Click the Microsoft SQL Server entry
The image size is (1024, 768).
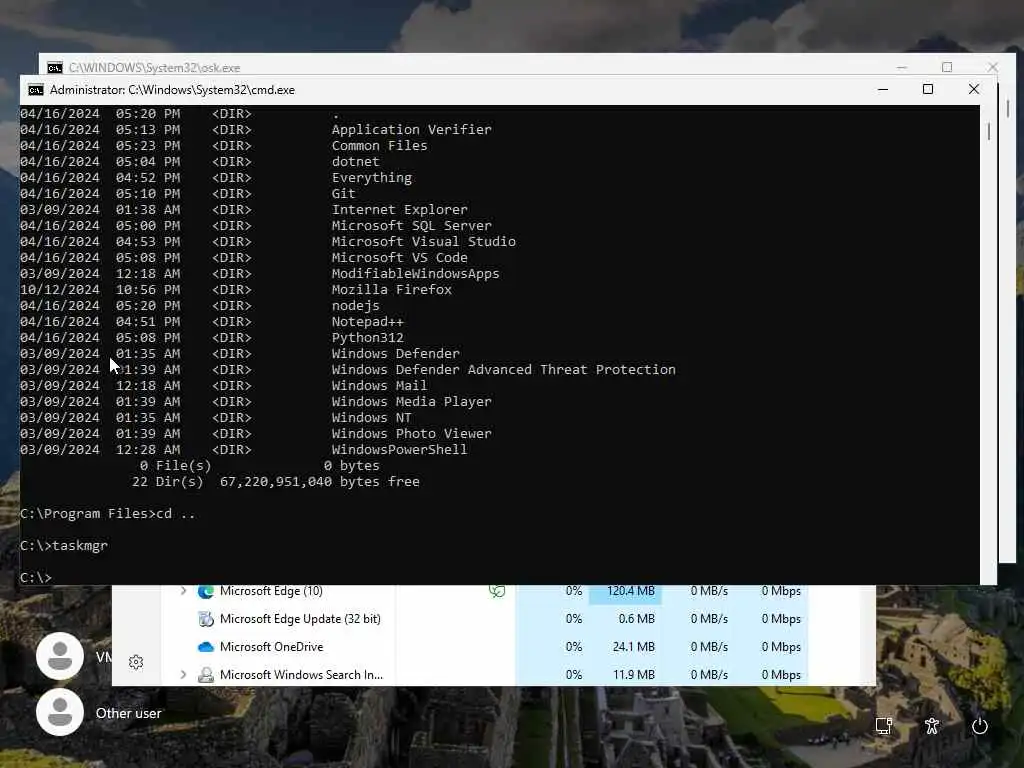tap(411, 225)
